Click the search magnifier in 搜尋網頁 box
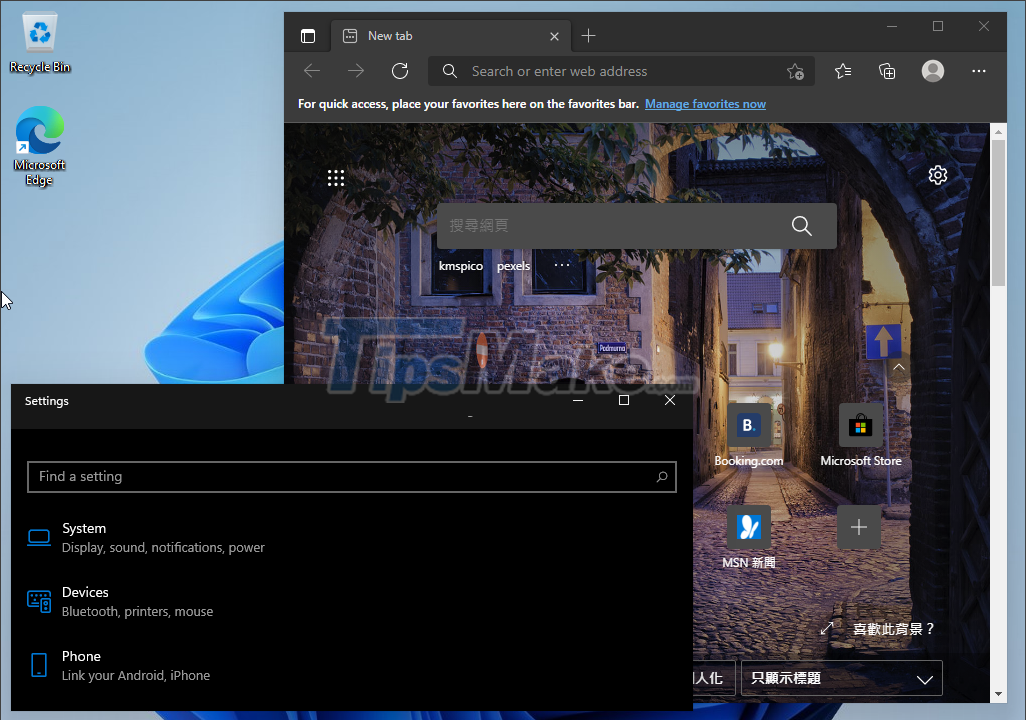This screenshot has width=1026, height=720. click(801, 226)
